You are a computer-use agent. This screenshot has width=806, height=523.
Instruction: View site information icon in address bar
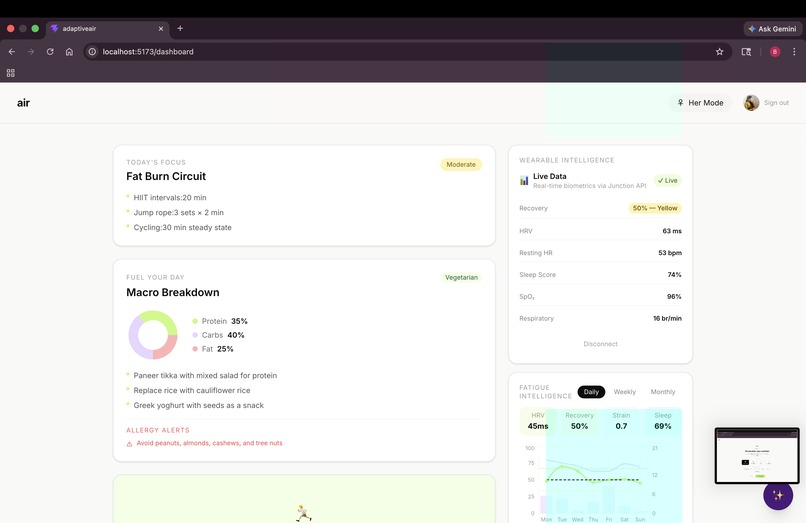click(92, 51)
